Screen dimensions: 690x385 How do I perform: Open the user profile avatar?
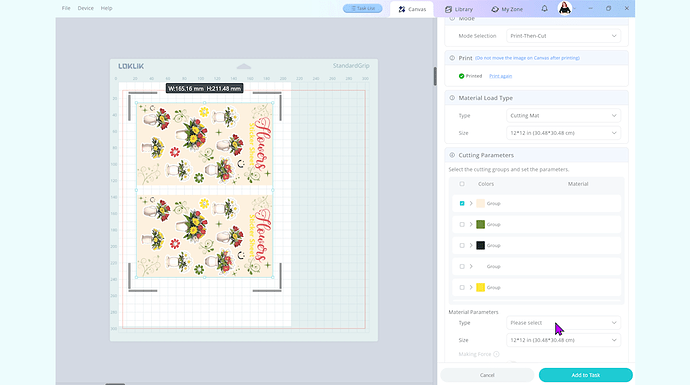[x=565, y=8]
